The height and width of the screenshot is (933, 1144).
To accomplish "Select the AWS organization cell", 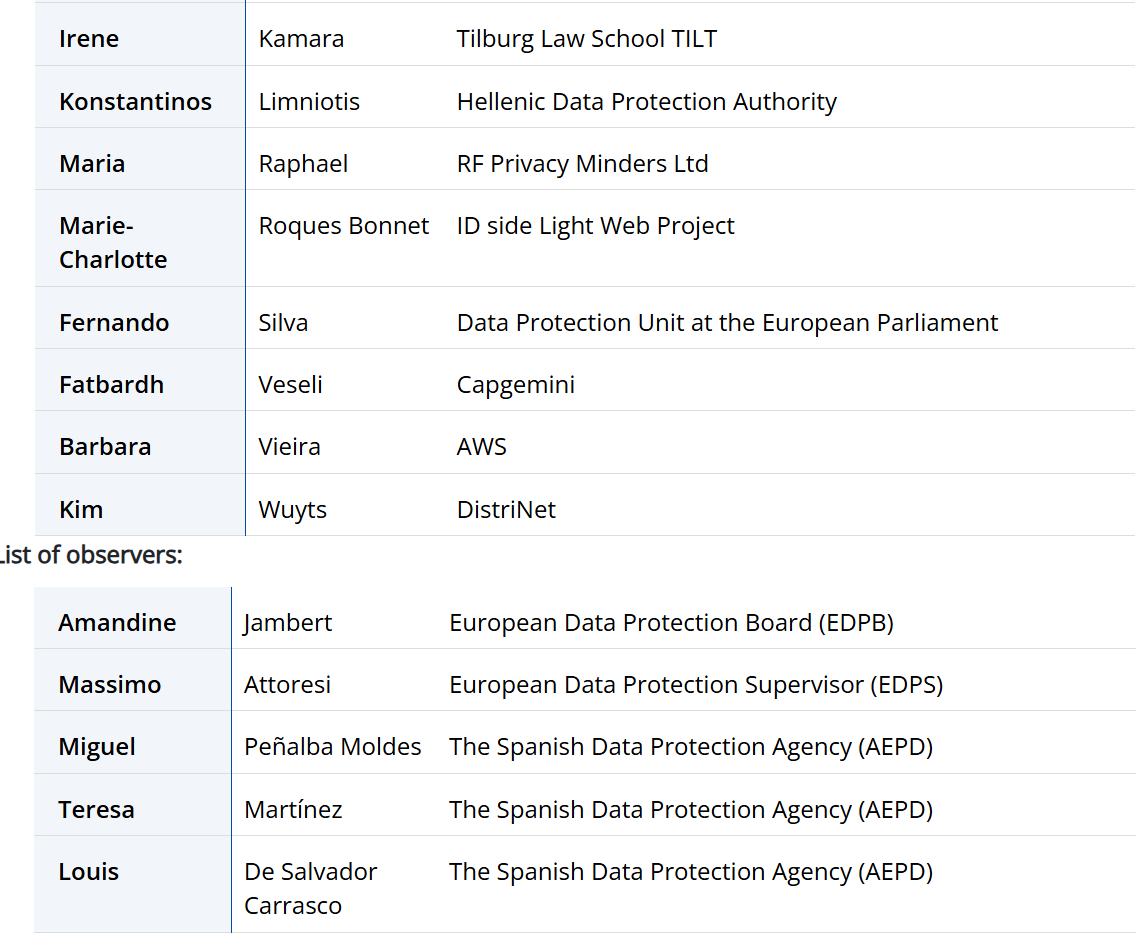I will point(481,447).
